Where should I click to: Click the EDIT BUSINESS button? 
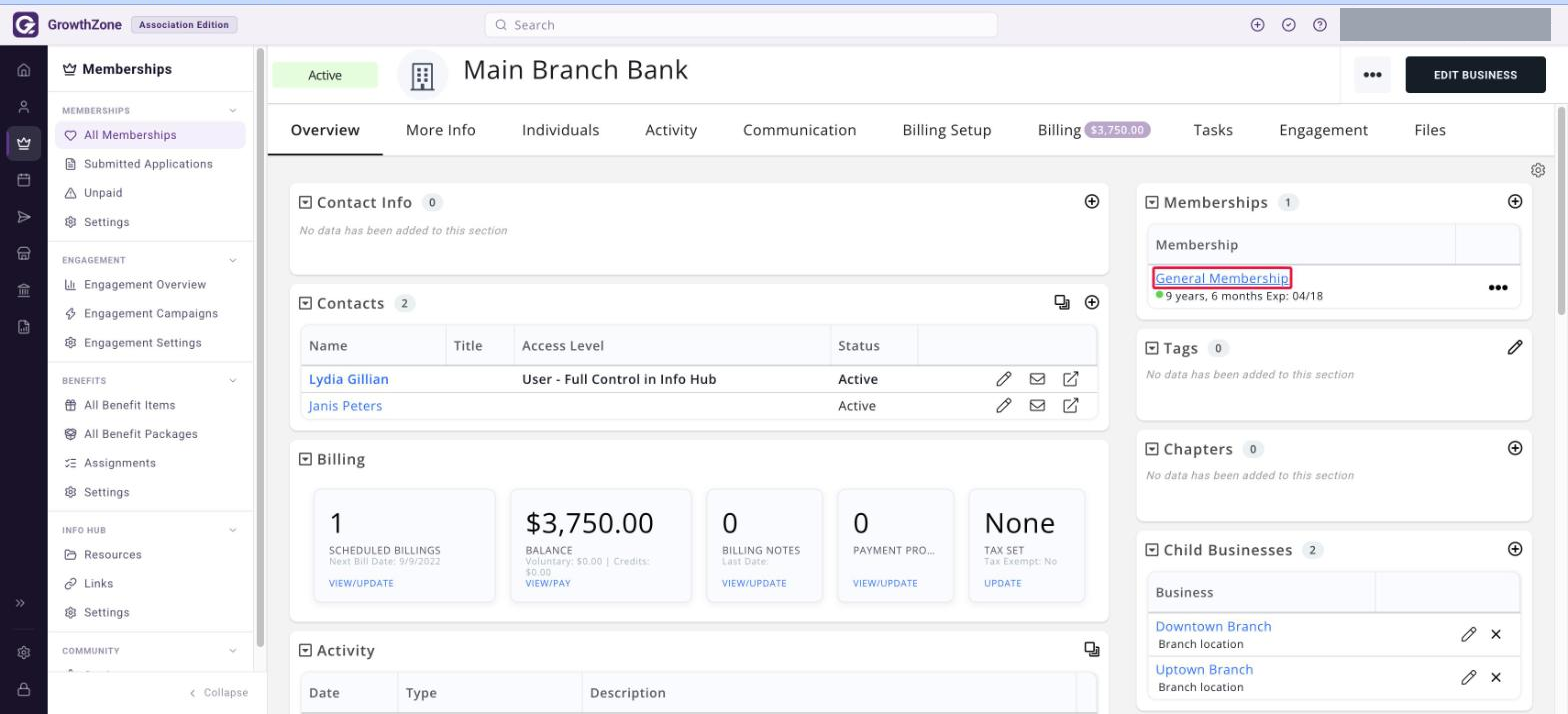(1475, 75)
